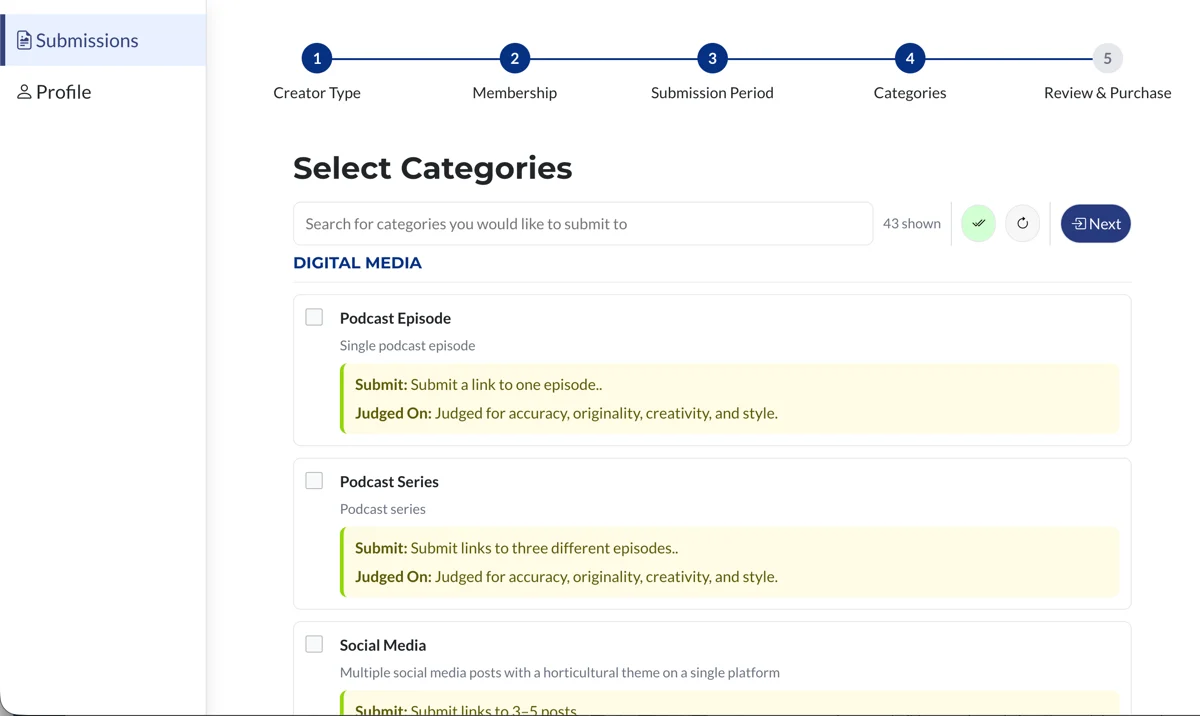This screenshot has width=1200, height=716.
Task: Click the select-all double checkmark icon
Action: pos(978,223)
